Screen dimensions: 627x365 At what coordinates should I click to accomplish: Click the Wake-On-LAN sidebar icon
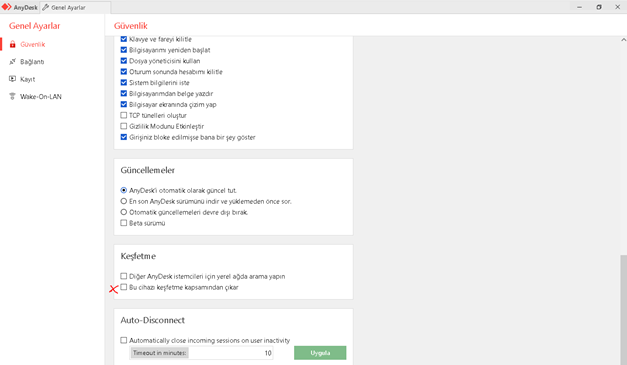[12, 96]
